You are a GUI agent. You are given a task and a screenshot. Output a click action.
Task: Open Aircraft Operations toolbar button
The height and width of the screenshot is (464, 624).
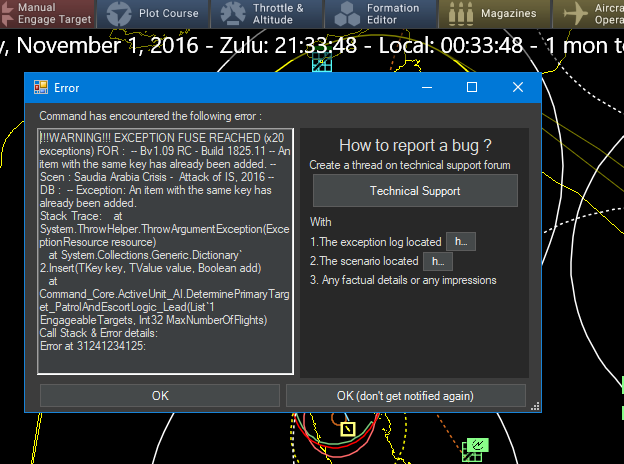click(588, 14)
